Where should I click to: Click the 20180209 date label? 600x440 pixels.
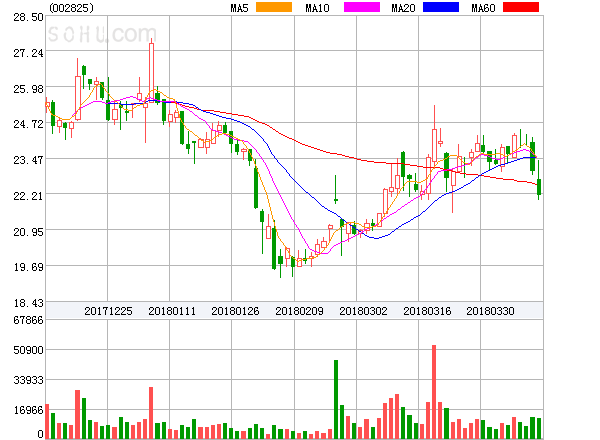click(x=299, y=311)
